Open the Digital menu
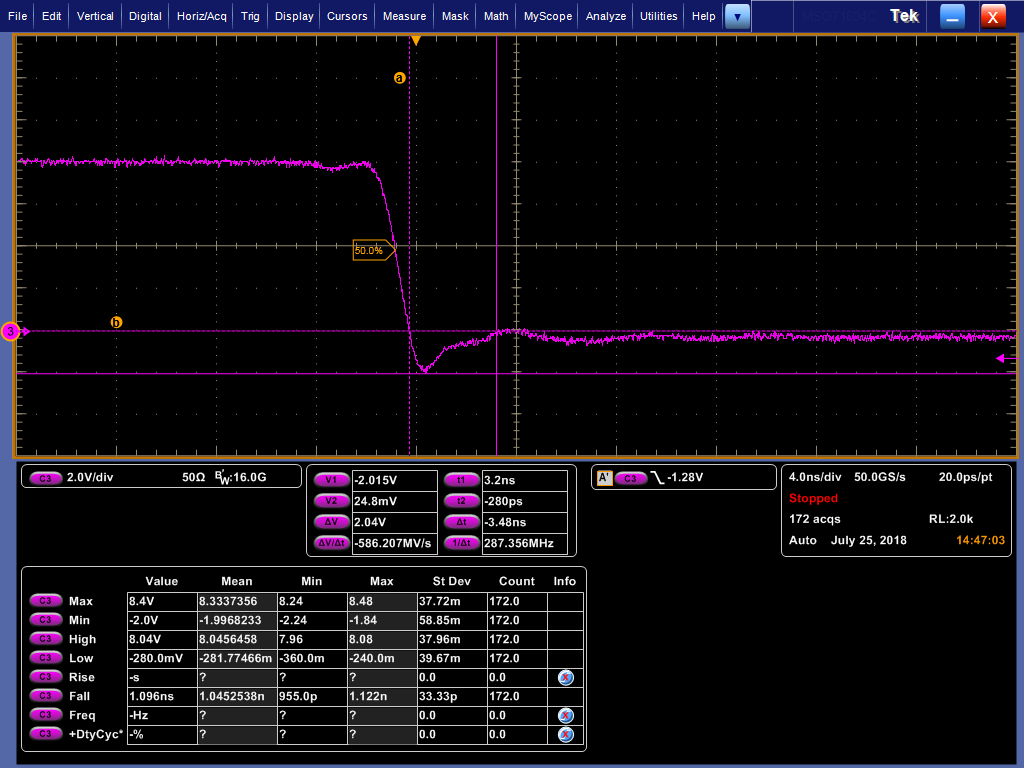Image resolution: width=1024 pixels, height=768 pixels. 145,16
